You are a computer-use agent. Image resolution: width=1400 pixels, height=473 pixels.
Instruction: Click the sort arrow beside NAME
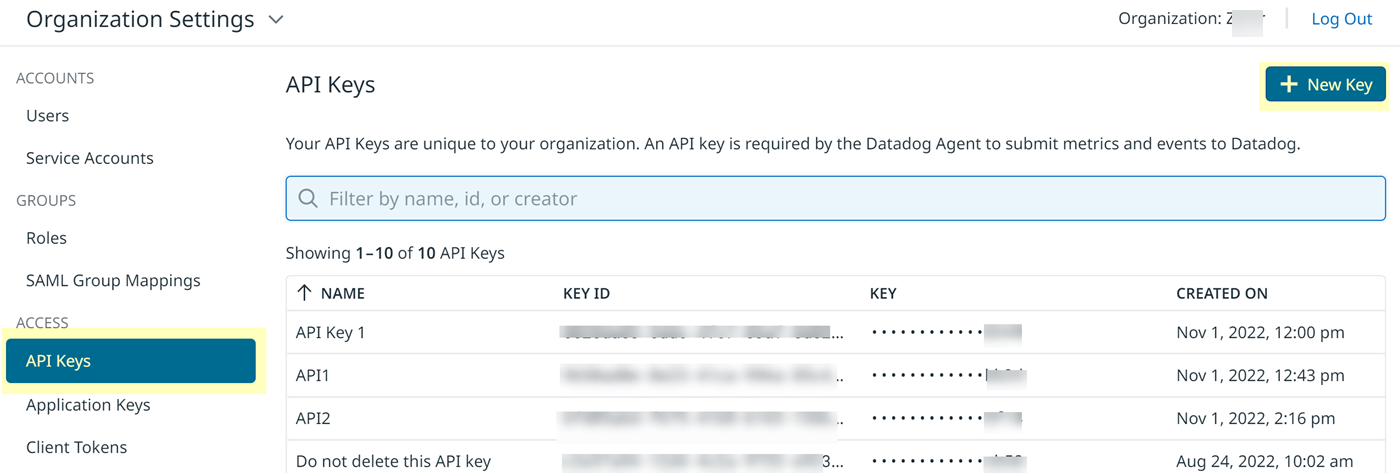[305, 293]
